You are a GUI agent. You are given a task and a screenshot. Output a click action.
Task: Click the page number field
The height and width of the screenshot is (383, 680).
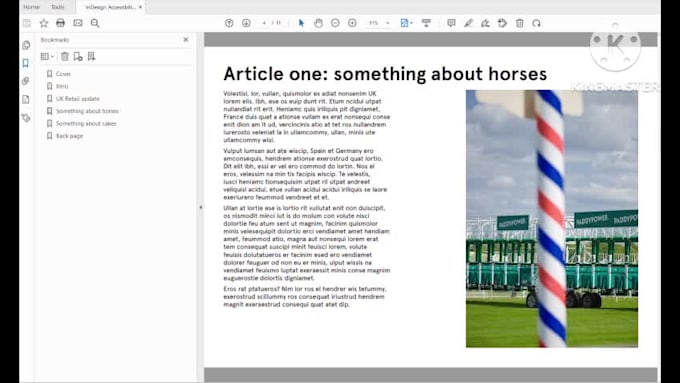(x=265, y=23)
